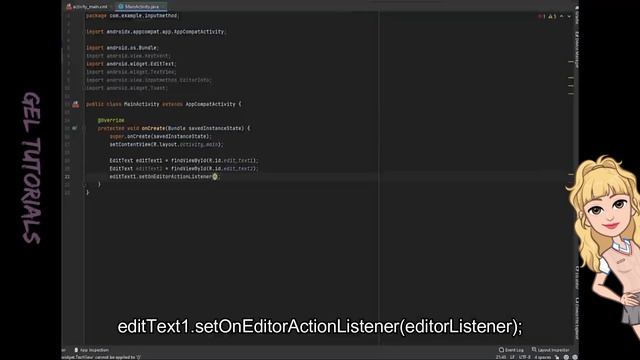This screenshot has height=360, width=640.
Task: Click import androidx.appcompat.app.AppCompatActivity line
Action: pos(156,32)
